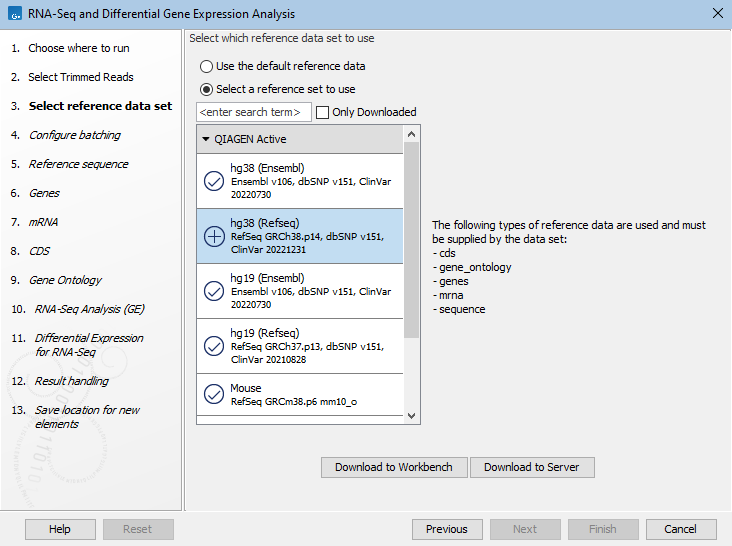Click the reference list scrollbar down arrow
Image resolution: width=732 pixels, height=546 pixels.
coord(412,414)
